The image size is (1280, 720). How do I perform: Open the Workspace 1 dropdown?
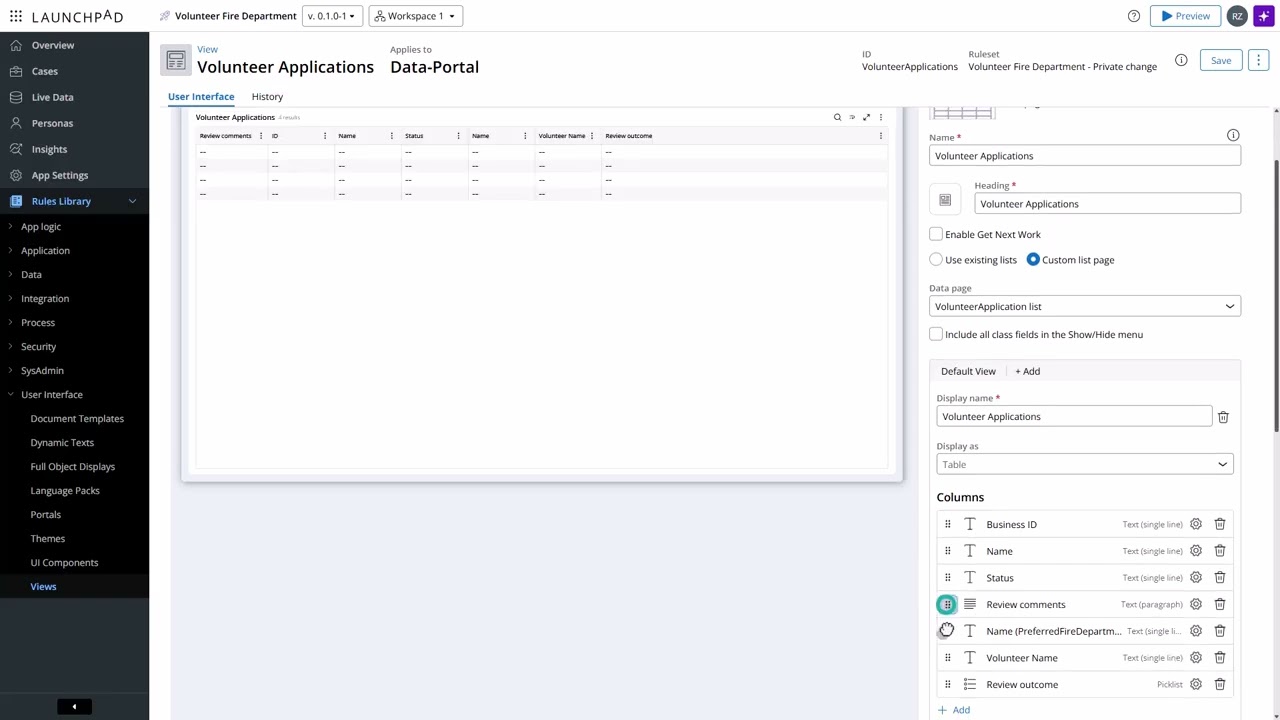pos(415,16)
